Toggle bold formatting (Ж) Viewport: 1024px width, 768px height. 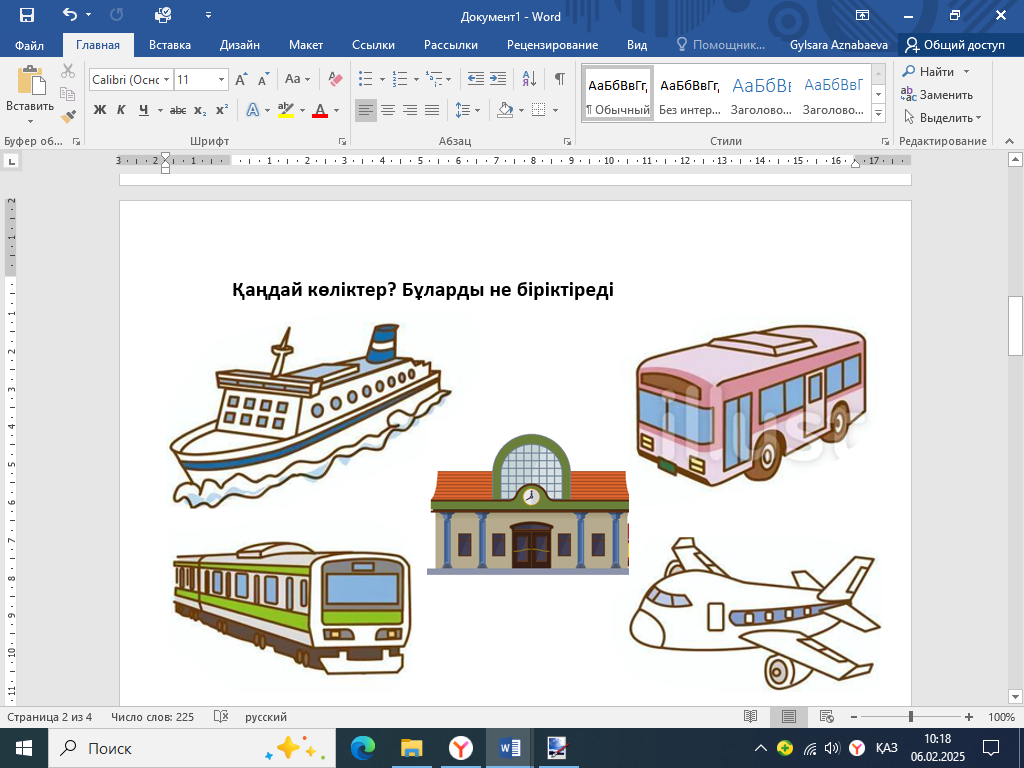pyautogui.click(x=99, y=110)
